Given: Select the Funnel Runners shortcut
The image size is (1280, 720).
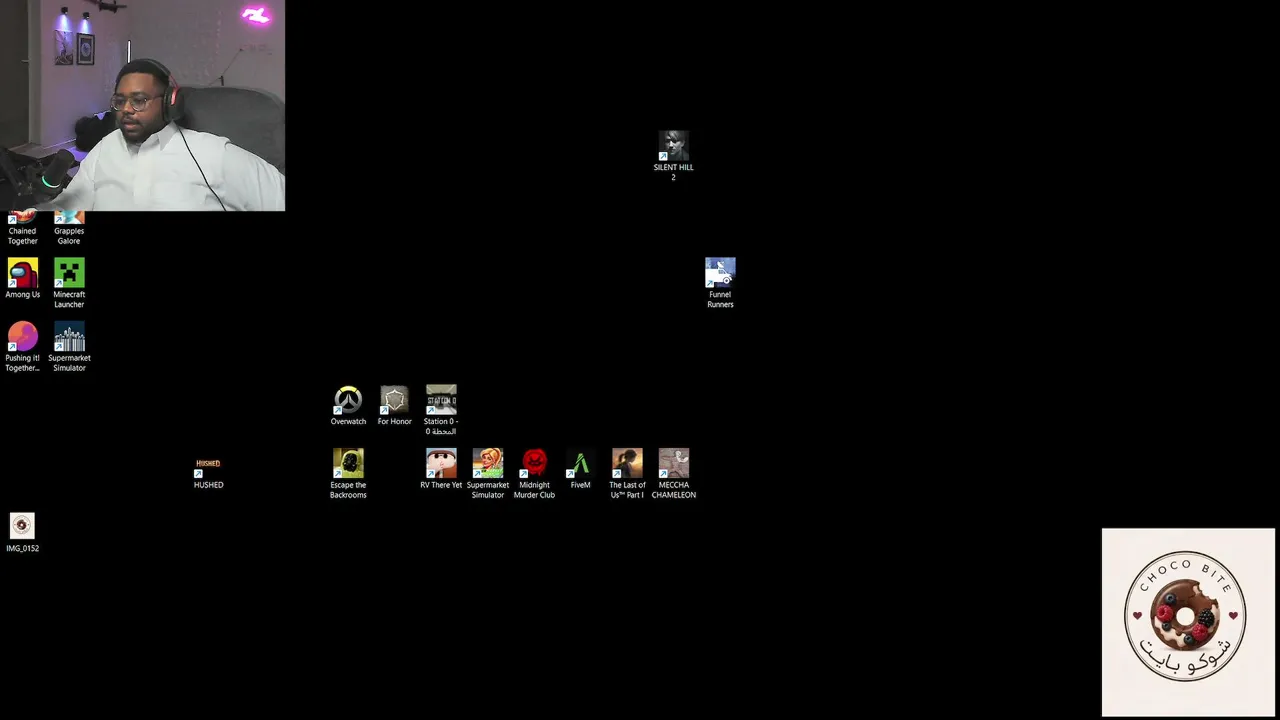Looking at the screenshot, I should (720, 283).
